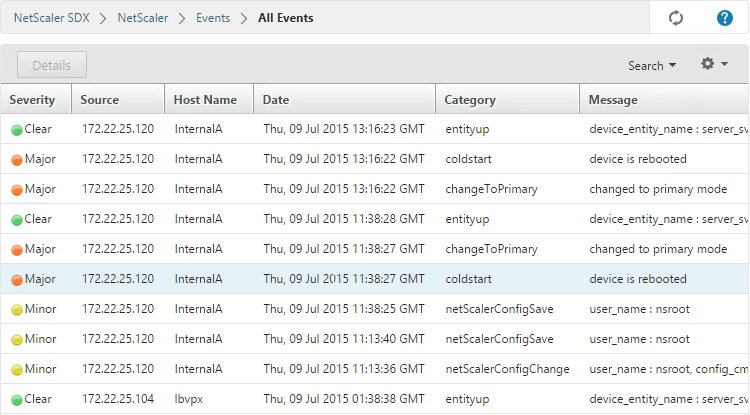Click the refresh icon in the top bar
The width and height of the screenshot is (750, 415).
point(675,18)
